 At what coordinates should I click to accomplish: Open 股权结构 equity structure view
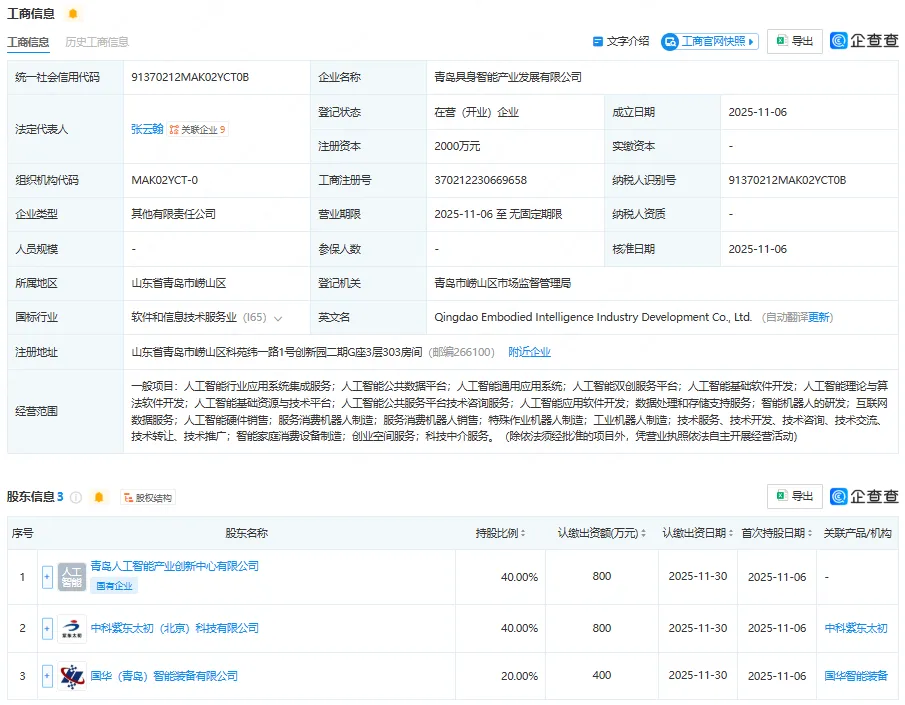[x=146, y=497]
